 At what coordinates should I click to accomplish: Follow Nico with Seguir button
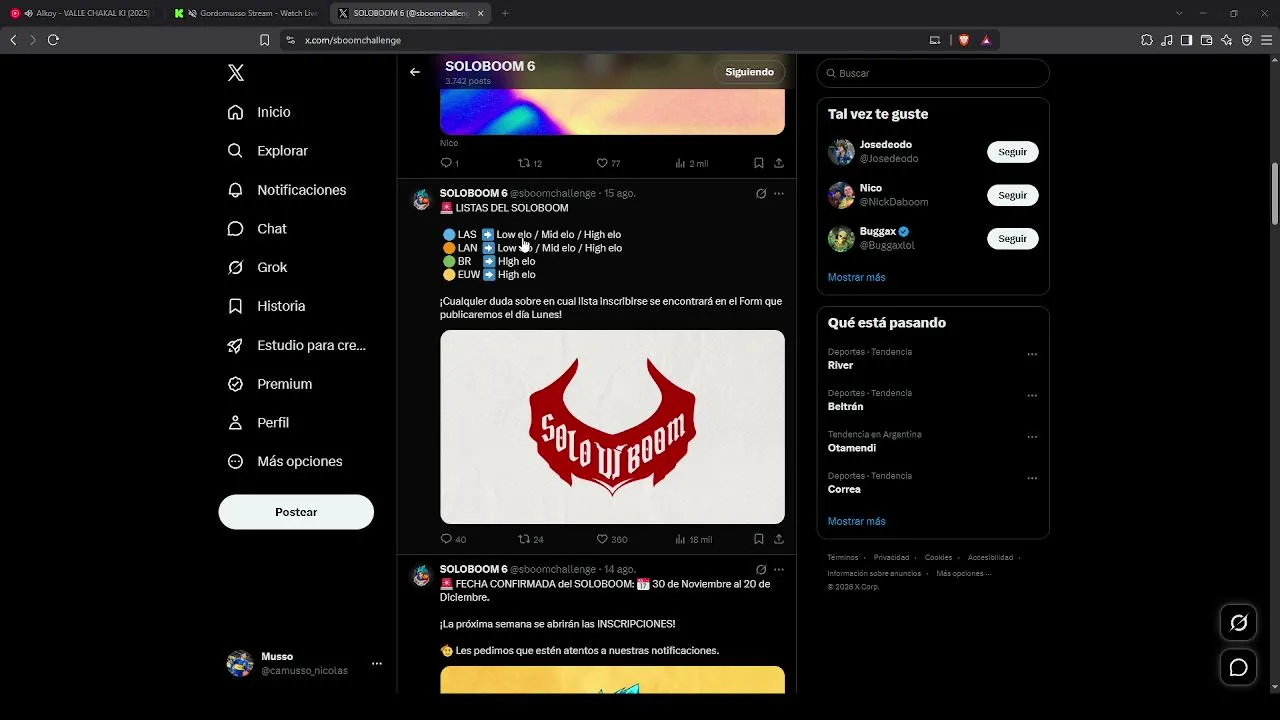click(x=1013, y=195)
